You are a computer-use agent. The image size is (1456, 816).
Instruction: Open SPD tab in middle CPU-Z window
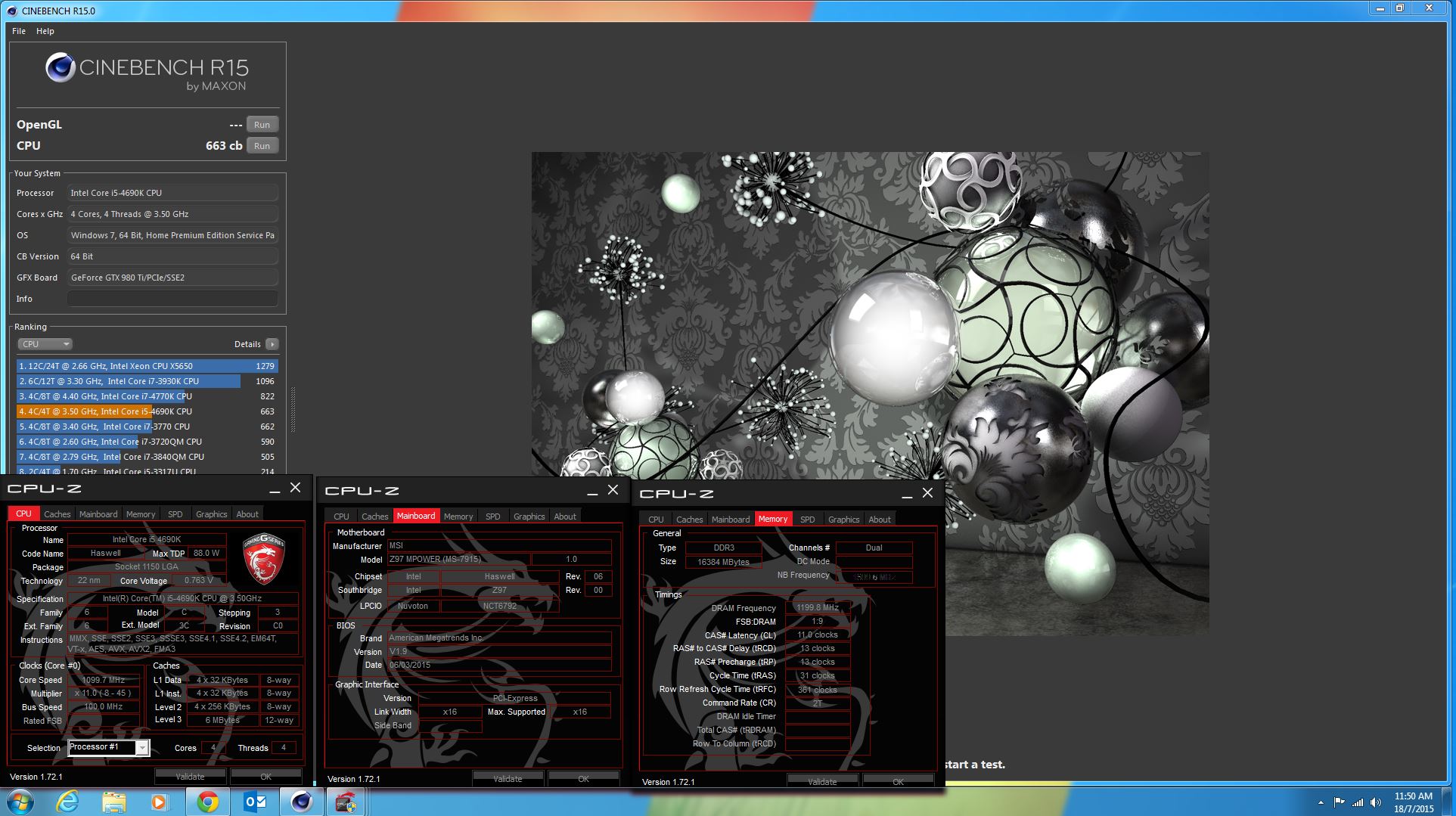click(x=493, y=517)
